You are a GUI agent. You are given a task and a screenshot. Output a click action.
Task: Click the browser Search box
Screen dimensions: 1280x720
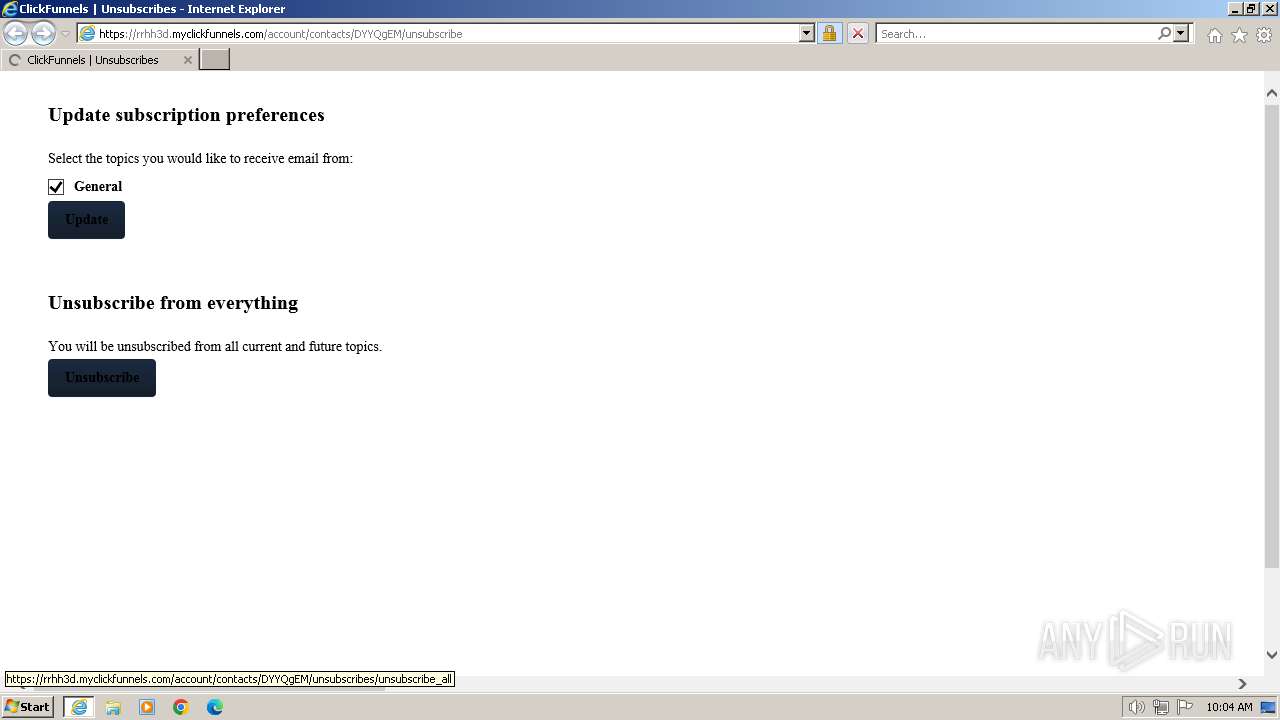[x=1016, y=34]
